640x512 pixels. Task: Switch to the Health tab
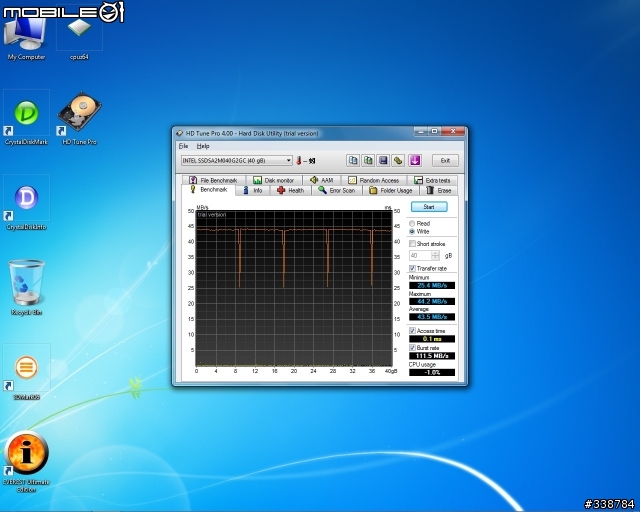click(x=290, y=191)
